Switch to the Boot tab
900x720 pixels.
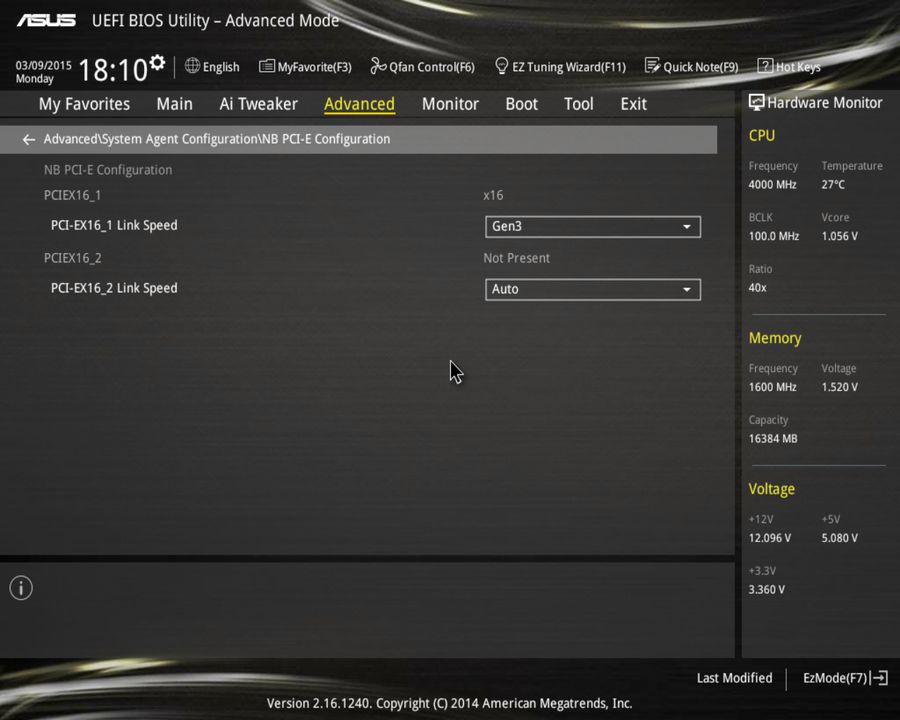521,103
